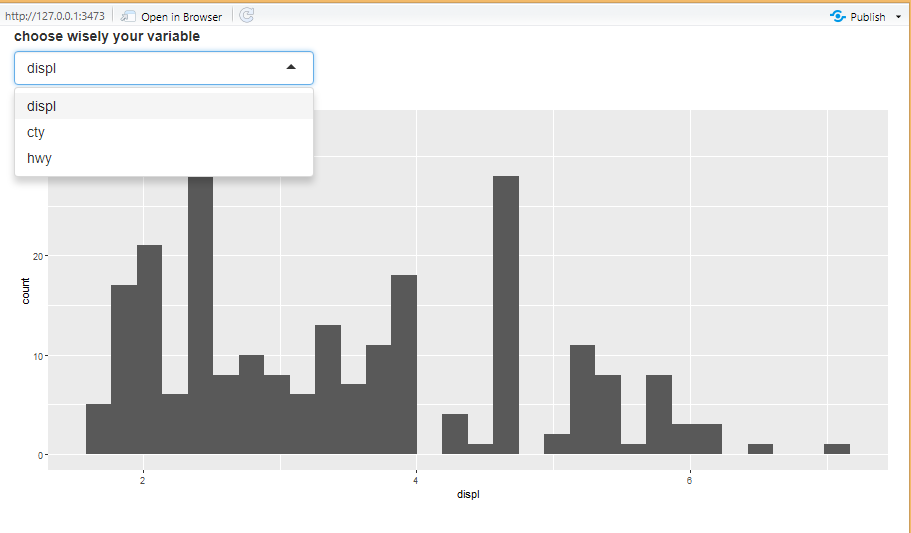Screen dimensions: 911x533
Task: Click the 'choose wisely your variable' label
Action: pyautogui.click(x=107, y=36)
